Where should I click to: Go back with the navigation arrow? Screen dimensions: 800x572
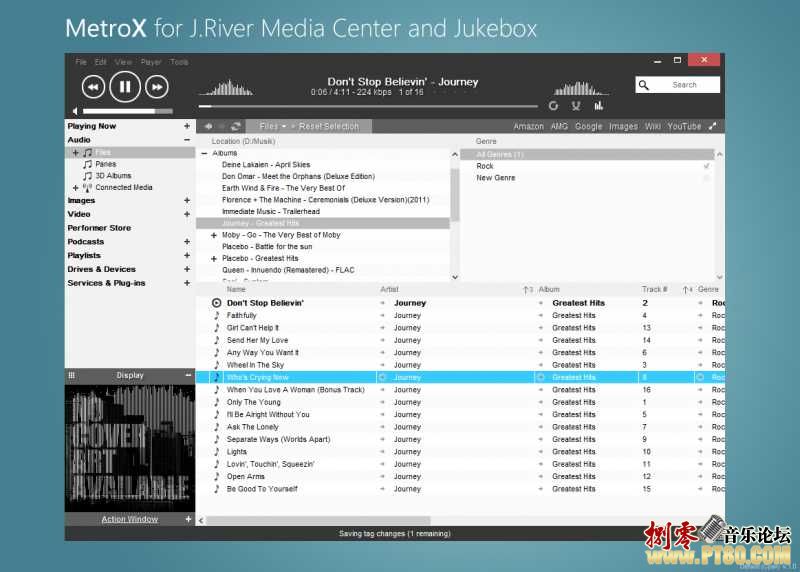click(208, 126)
